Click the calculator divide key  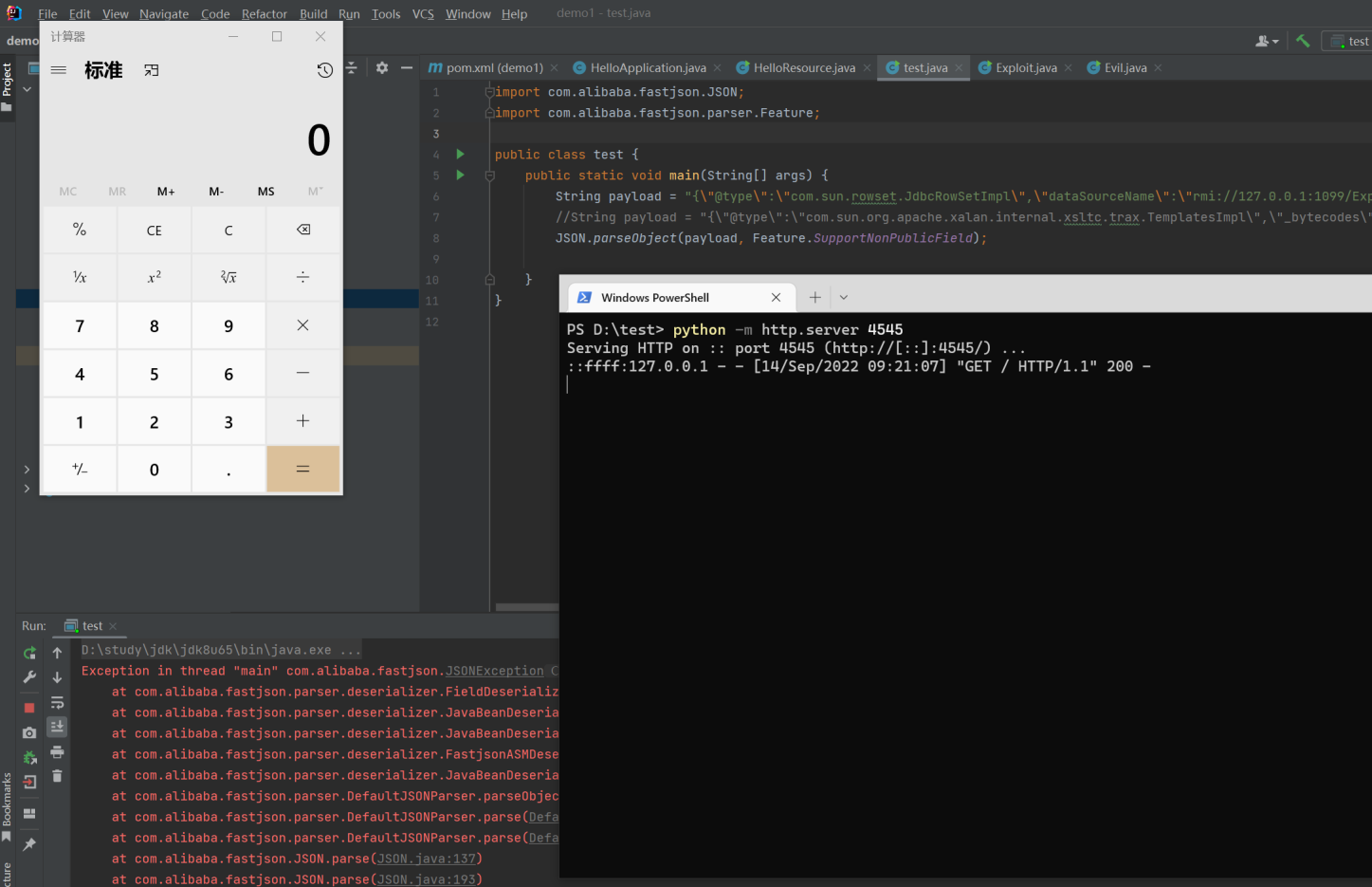coord(303,277)
